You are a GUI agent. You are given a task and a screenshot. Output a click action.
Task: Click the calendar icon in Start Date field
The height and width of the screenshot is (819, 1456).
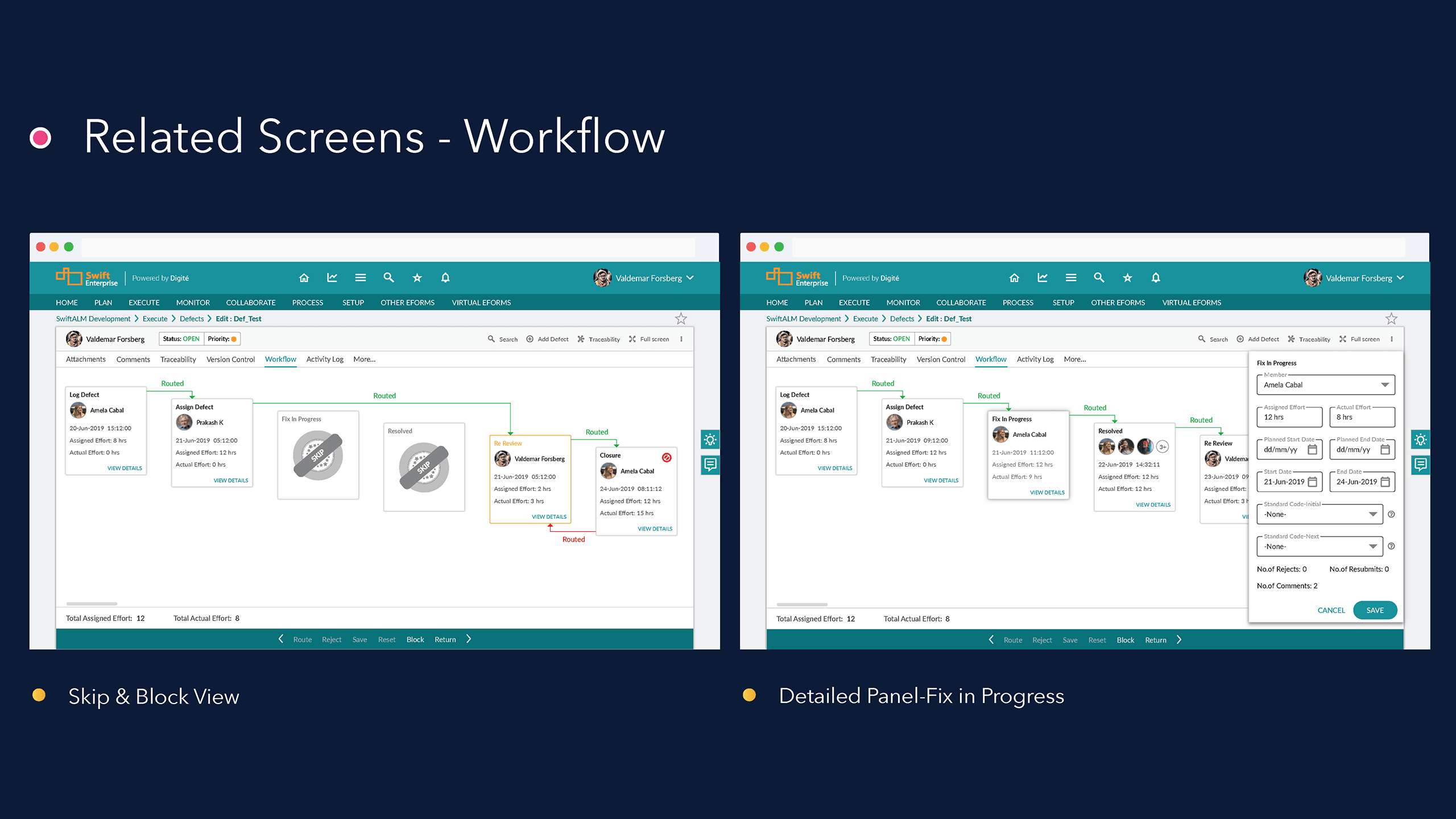coord(1313,482)
